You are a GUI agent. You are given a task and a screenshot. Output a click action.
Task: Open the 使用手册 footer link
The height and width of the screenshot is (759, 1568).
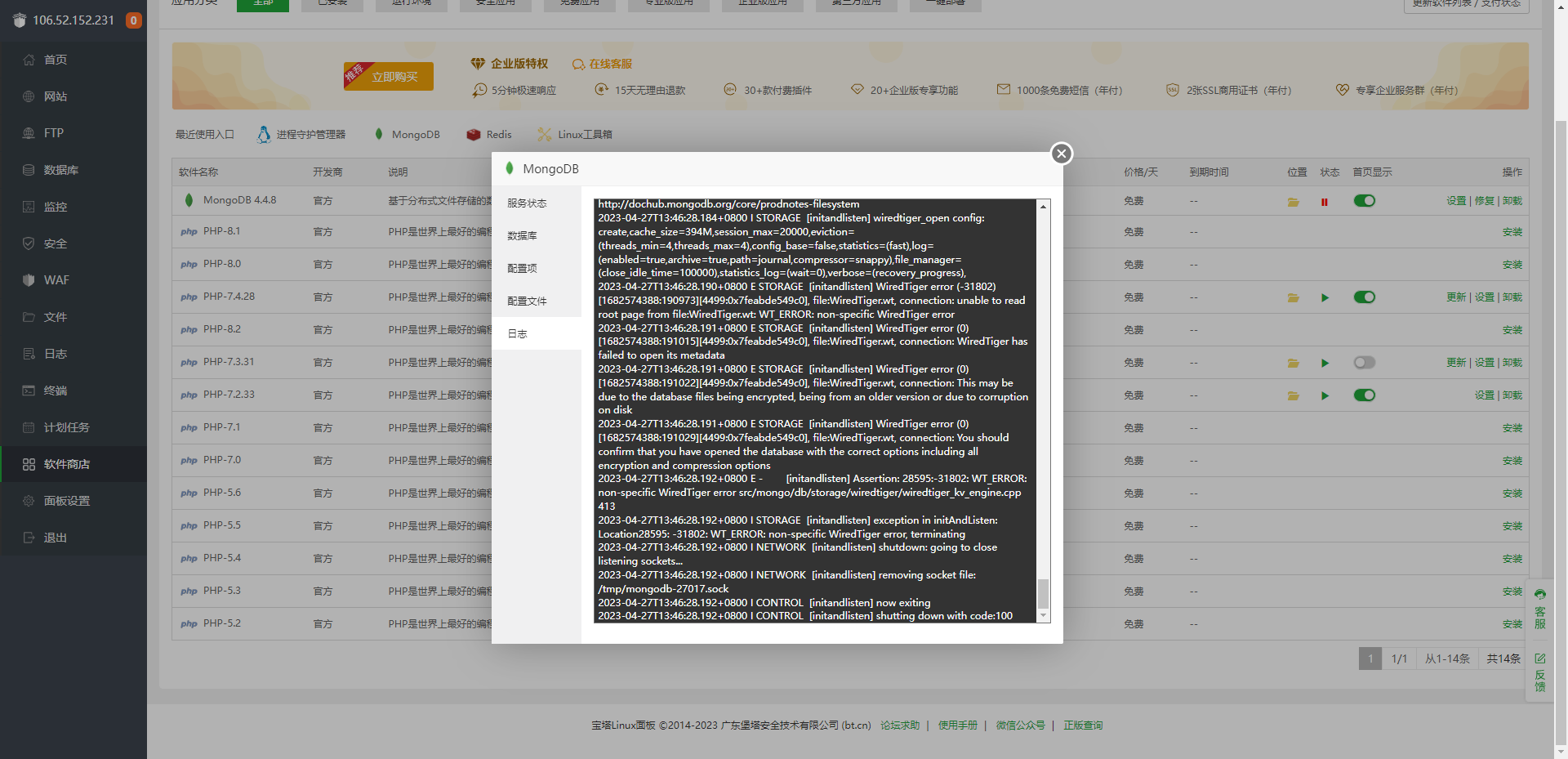point(958,726)
